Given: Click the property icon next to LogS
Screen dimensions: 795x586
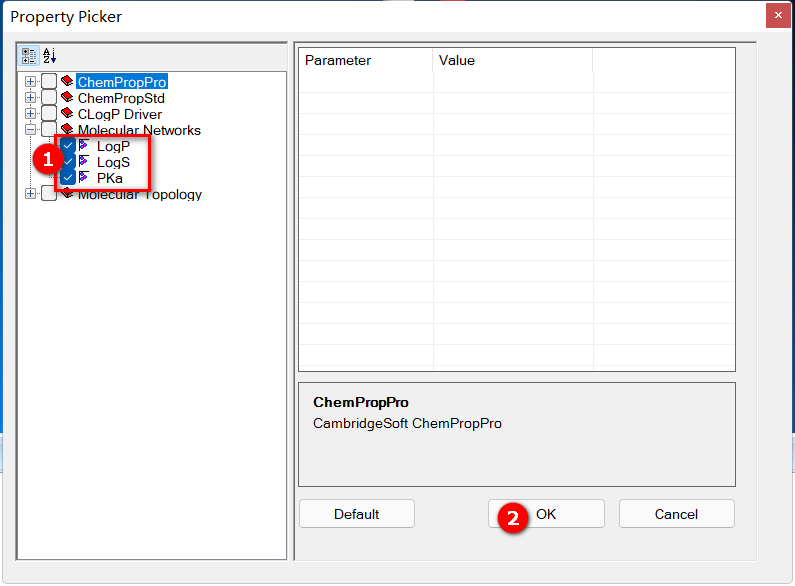Looking at the screenshot, I should pyautogui.click(x=85, y=162).
